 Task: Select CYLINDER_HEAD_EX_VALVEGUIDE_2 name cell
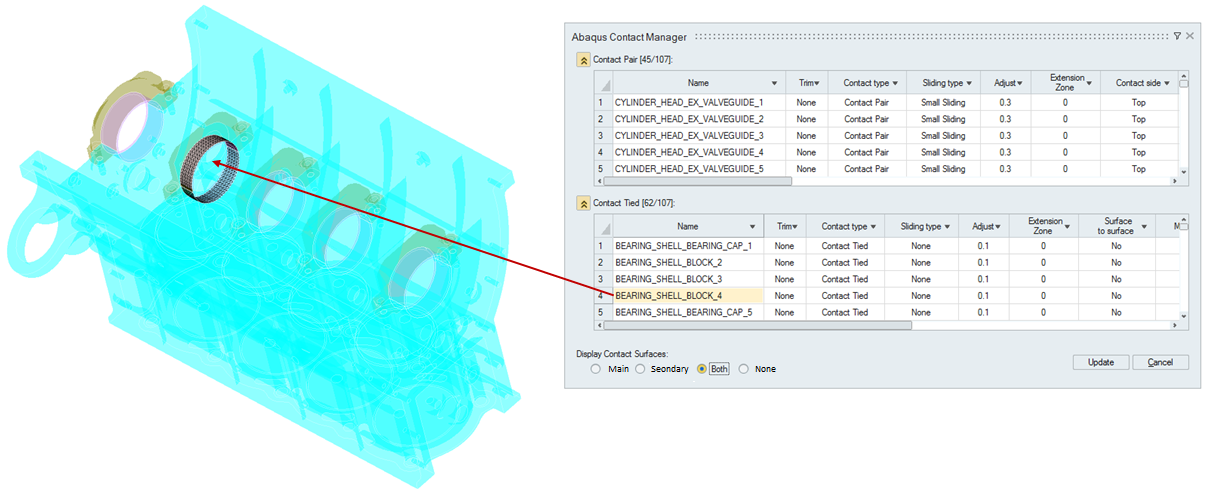point(688,119)
